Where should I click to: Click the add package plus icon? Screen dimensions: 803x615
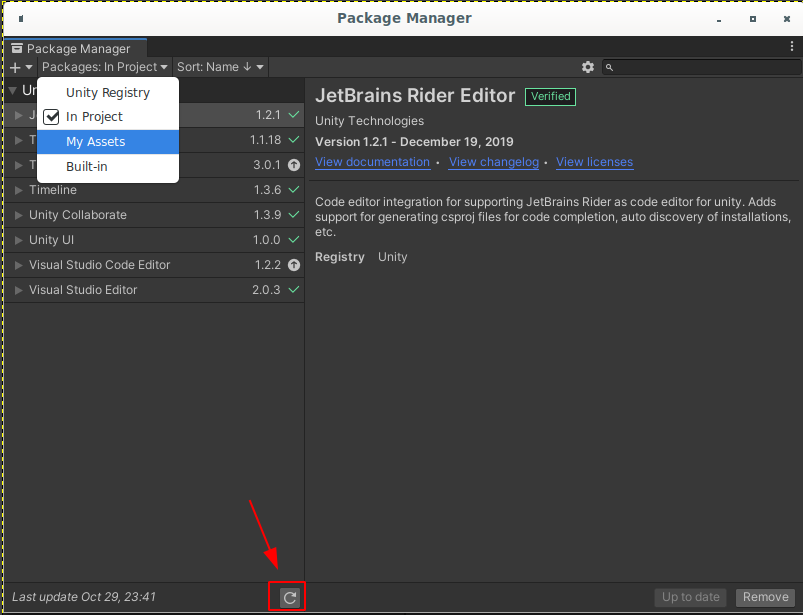15,67
